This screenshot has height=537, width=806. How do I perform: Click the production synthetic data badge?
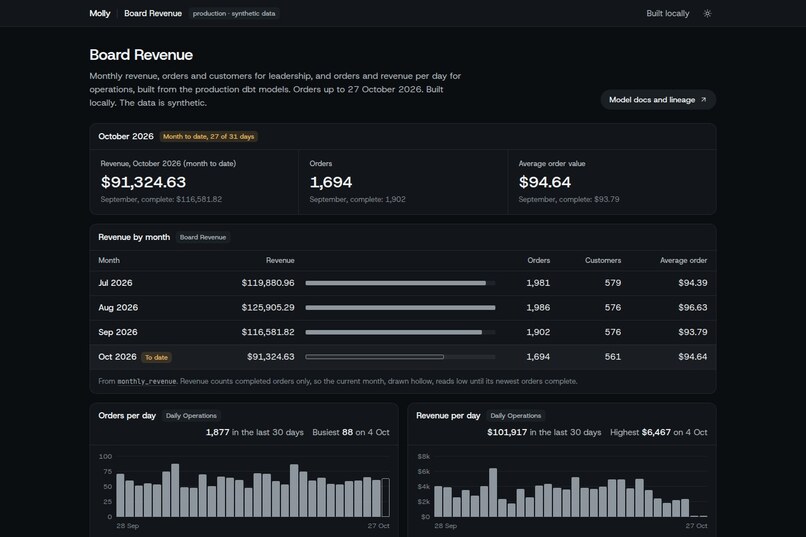coord(234,13)
